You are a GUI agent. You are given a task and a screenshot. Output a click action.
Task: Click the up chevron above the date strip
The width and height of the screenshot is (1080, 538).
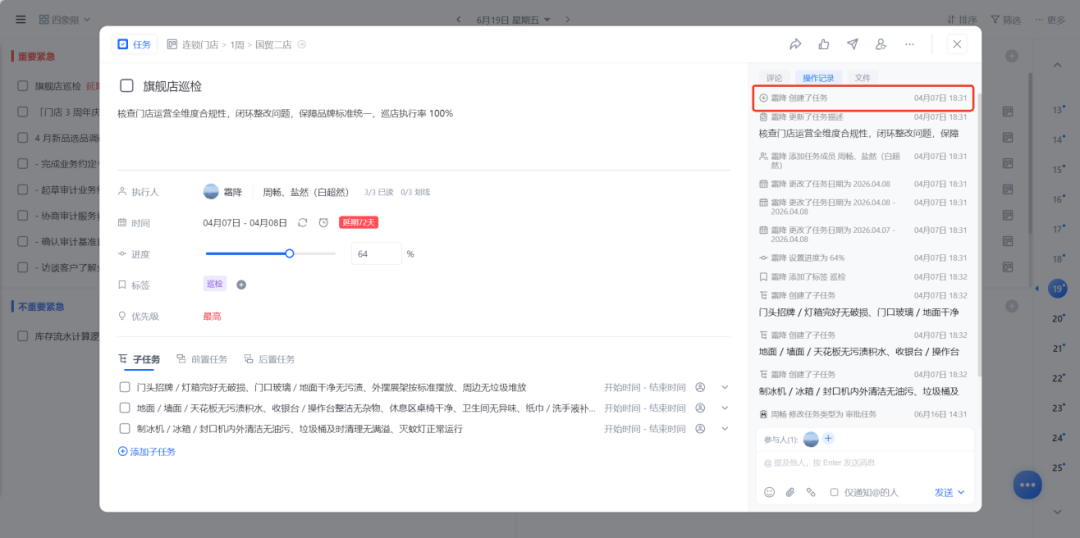(1057, 65)
